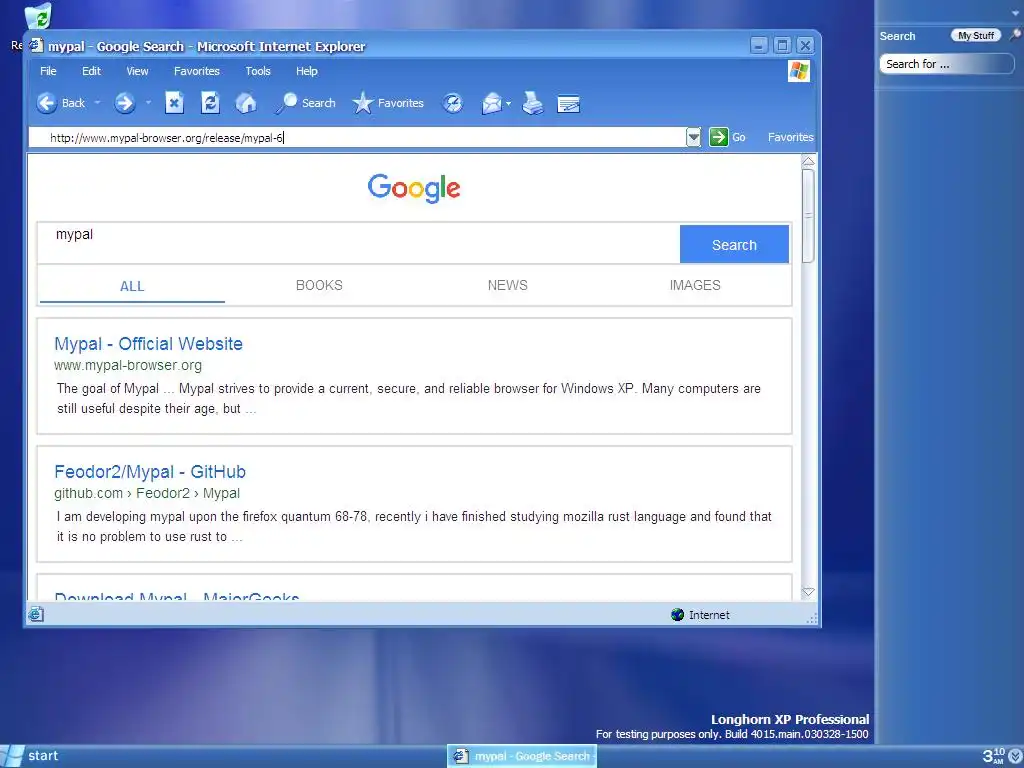The height and width of the screenshot is (768, 1024).
Task: Open Feodor2/Mypal - GitHub result
Action: 150,472
